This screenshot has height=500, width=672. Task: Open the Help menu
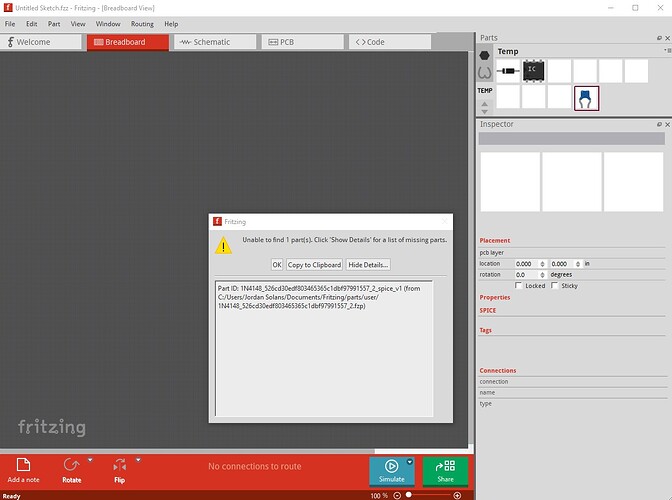171,24
